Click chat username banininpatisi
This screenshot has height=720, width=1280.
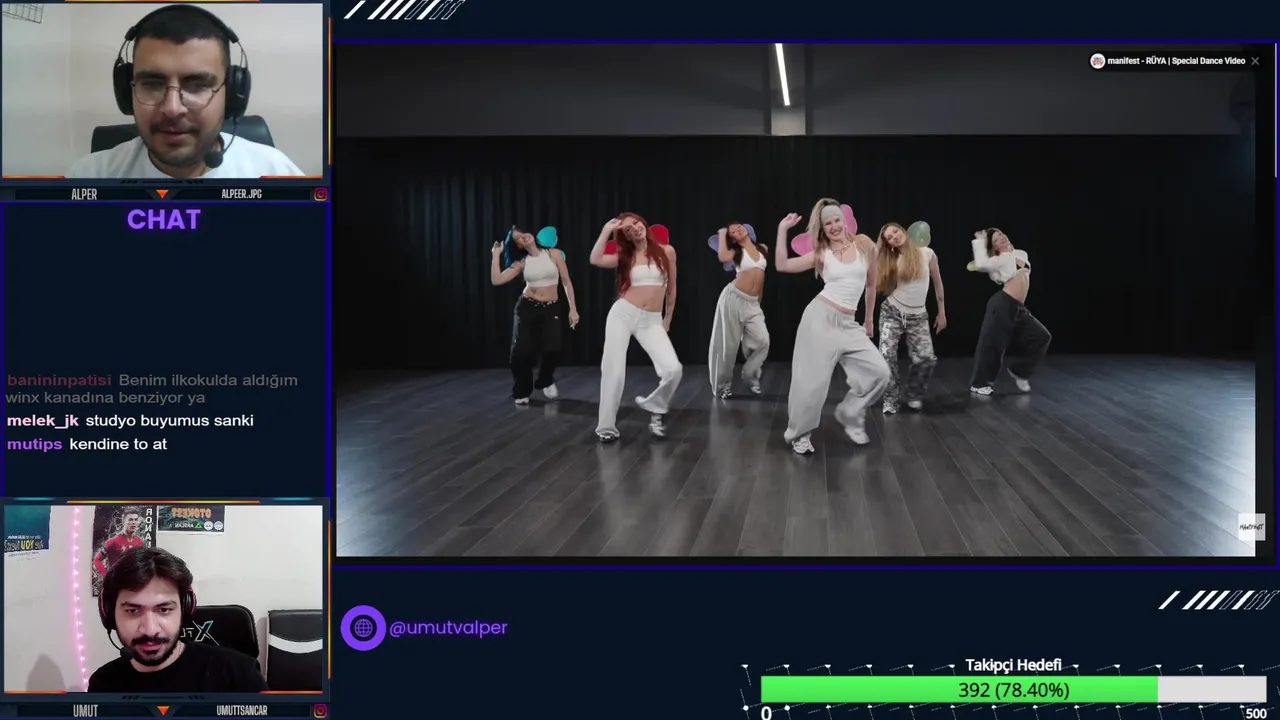tap(59, 380)
